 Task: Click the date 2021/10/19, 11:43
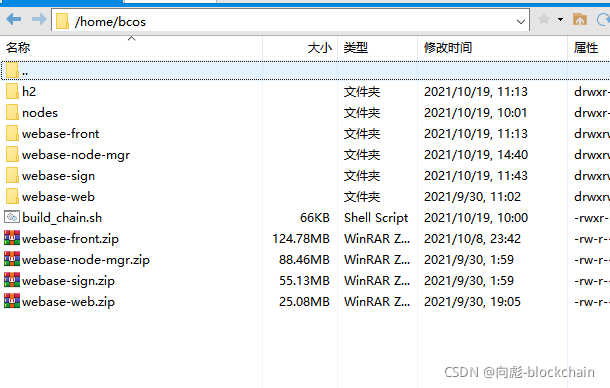pos(475,176)
